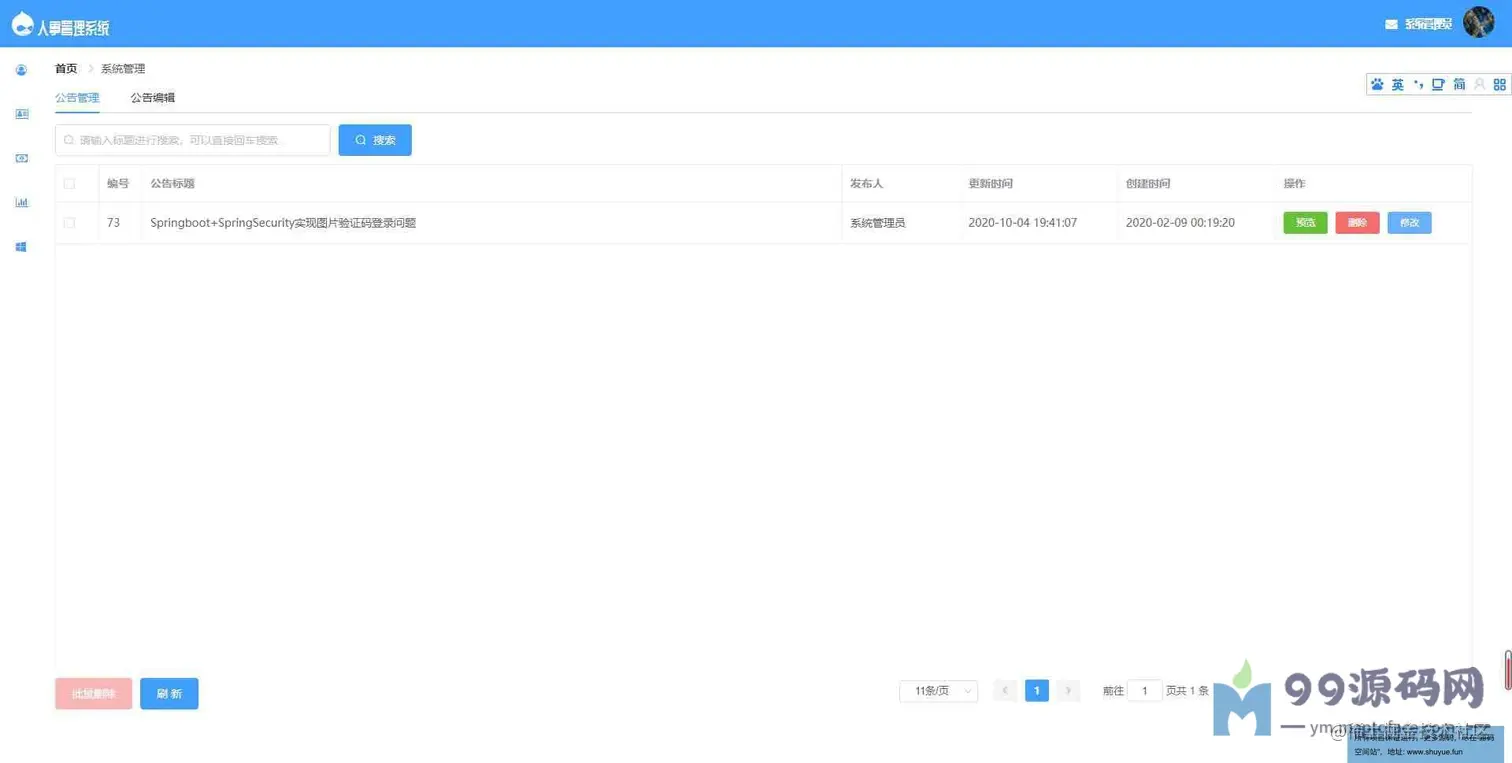Click the 公告标题 column header
This screenshot has width=1512, height=763.
[172, 184]
